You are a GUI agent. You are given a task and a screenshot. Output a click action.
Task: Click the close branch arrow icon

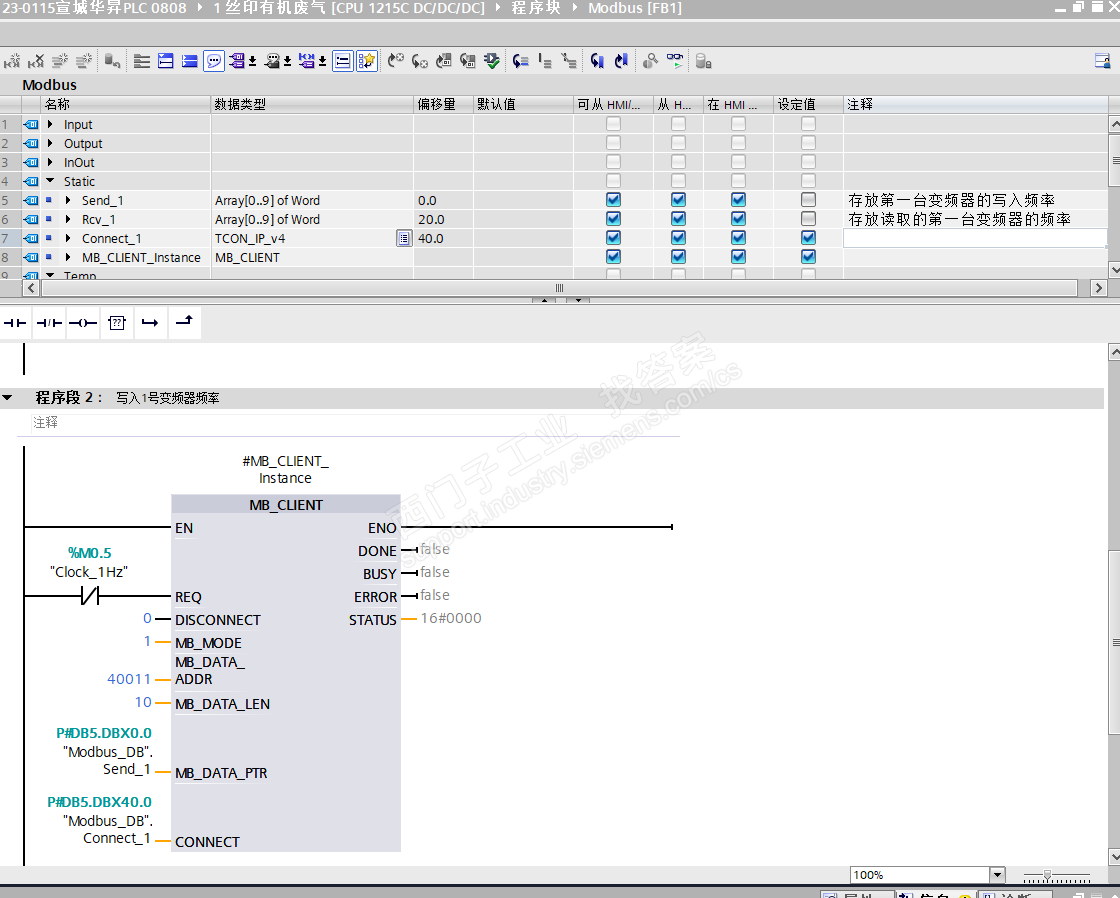coord(184,323)
